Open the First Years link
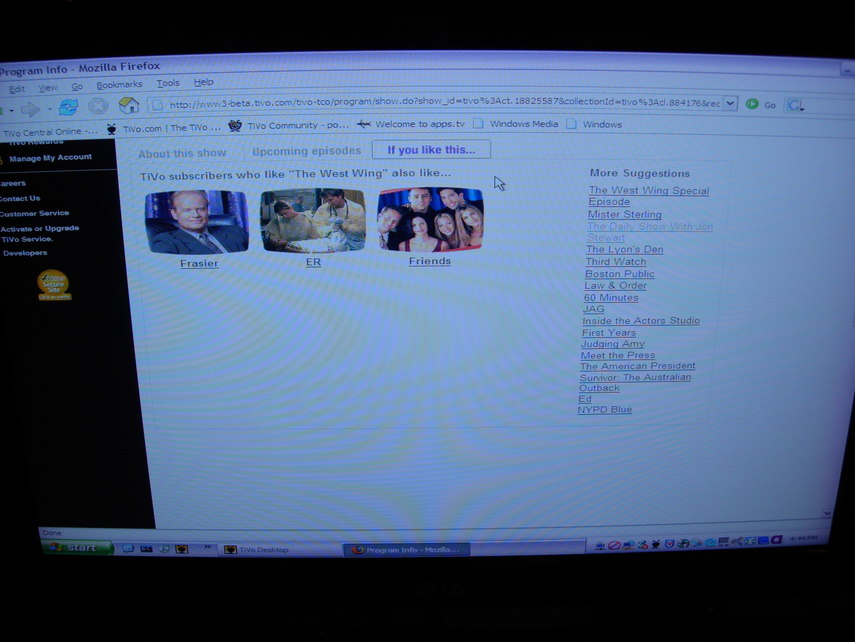This screenshot has height=642, width=855. (609, 333)
